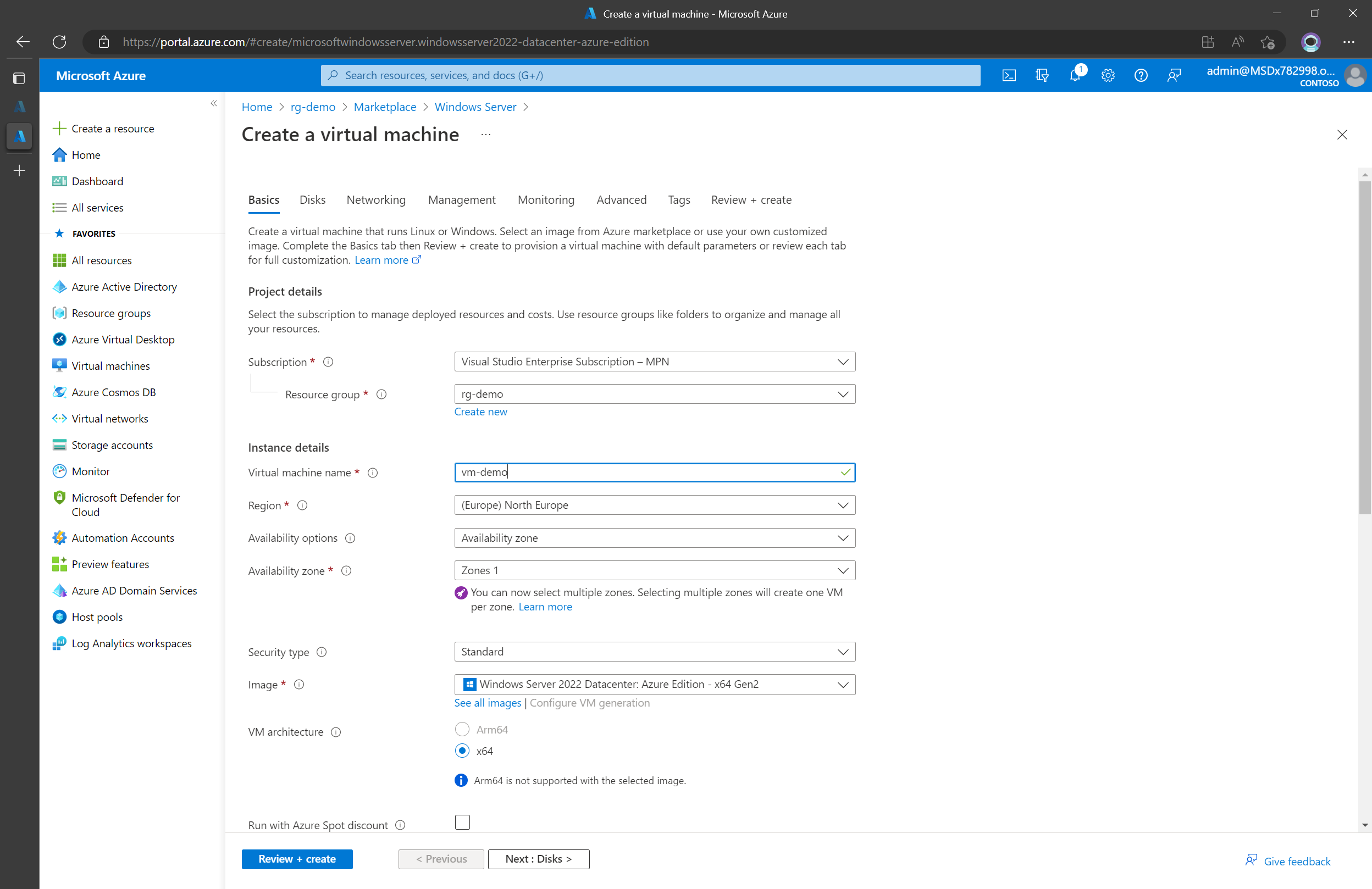This screenshot has width=1372, height=889.
Task: Collapse the left sidebar menu chevrons
Action: (x=214, y=104)
